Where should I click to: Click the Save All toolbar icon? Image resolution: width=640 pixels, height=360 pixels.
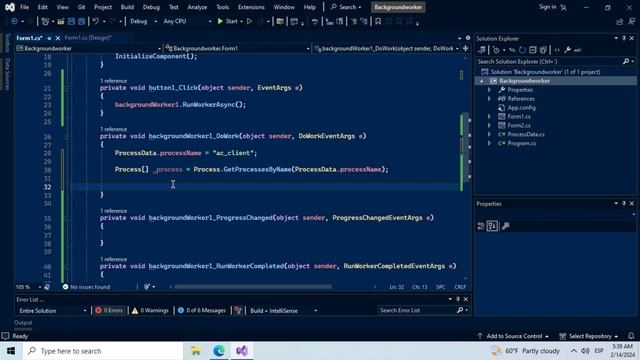81,21
